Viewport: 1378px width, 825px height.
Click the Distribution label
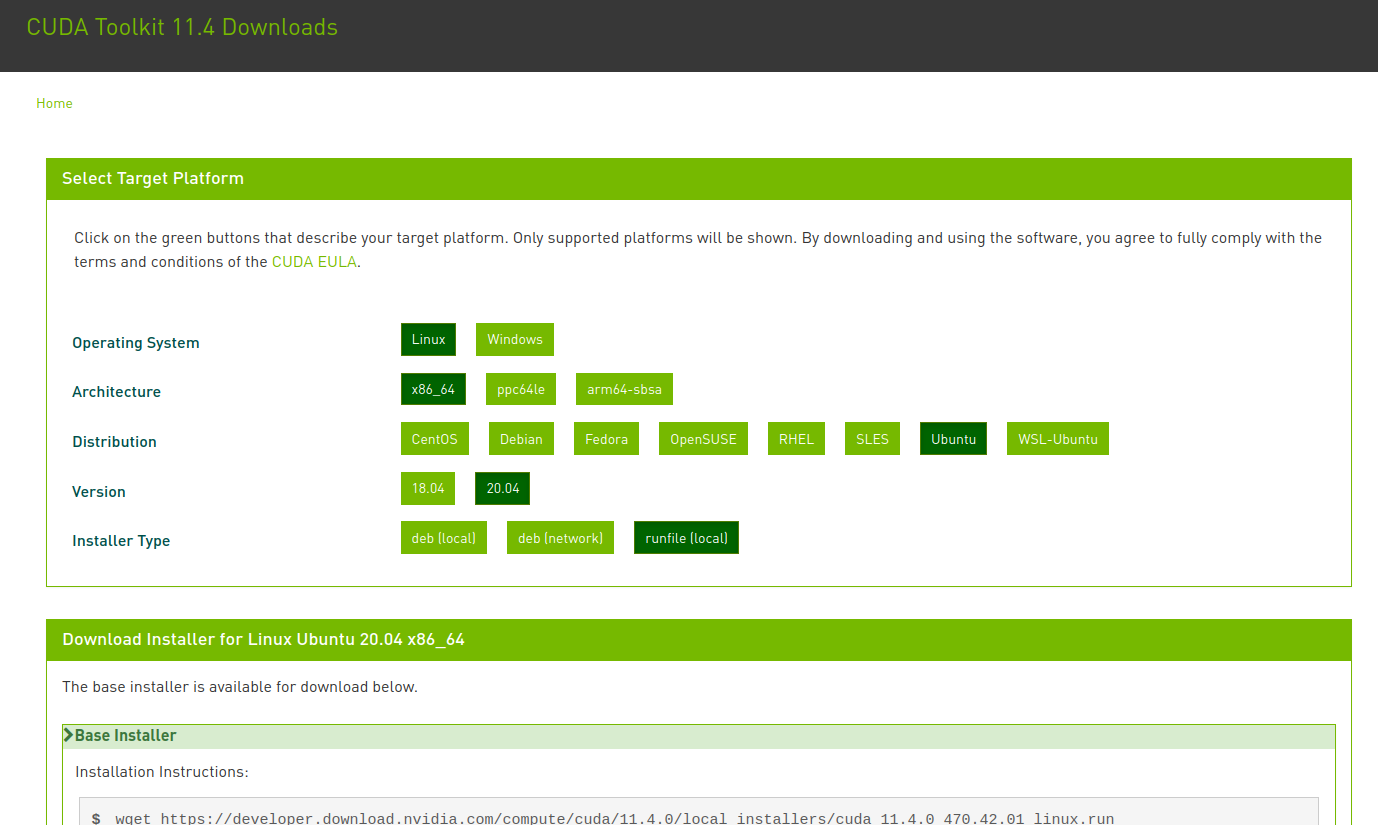pos(114,442)
